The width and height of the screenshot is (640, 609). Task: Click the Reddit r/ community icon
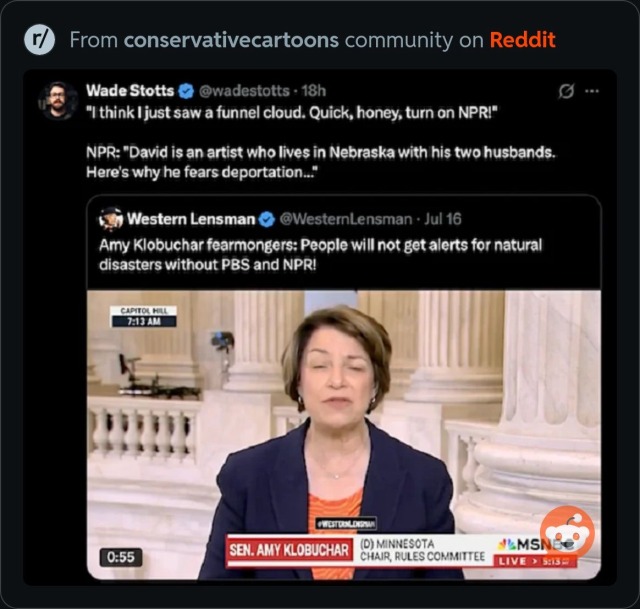(39, 40)
